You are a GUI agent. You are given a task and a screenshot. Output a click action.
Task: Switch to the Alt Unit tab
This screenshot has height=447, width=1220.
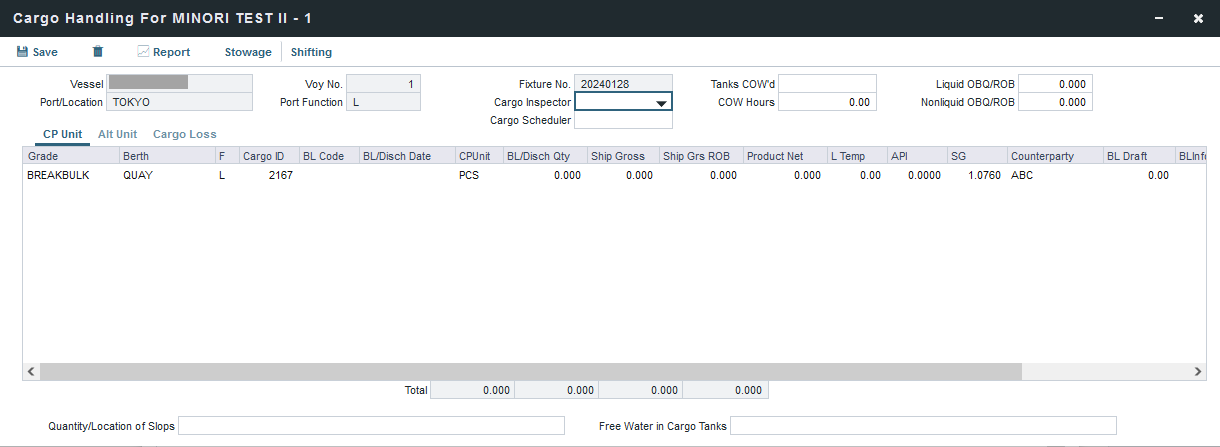click(117, 134)
